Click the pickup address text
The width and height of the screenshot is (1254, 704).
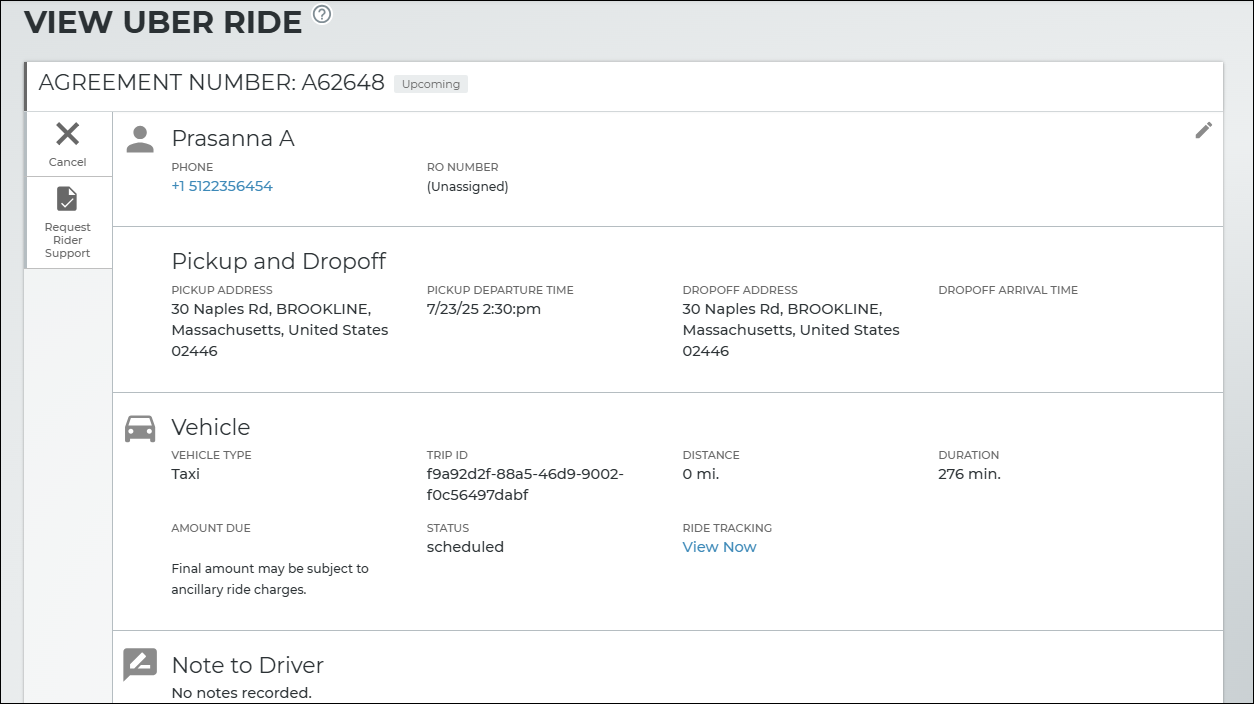tap(279, 330)
